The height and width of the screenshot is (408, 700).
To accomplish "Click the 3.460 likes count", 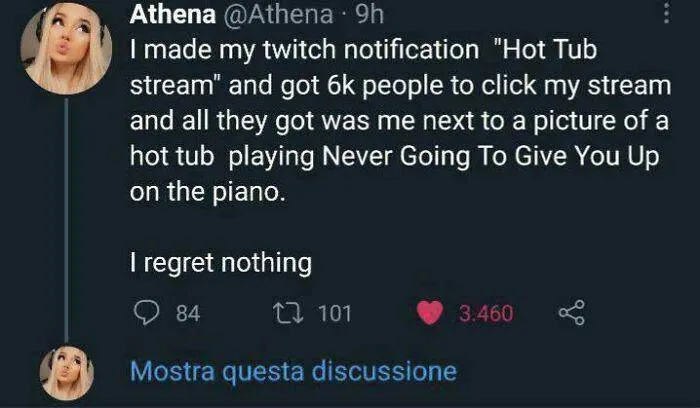I will tap(486, 314).
